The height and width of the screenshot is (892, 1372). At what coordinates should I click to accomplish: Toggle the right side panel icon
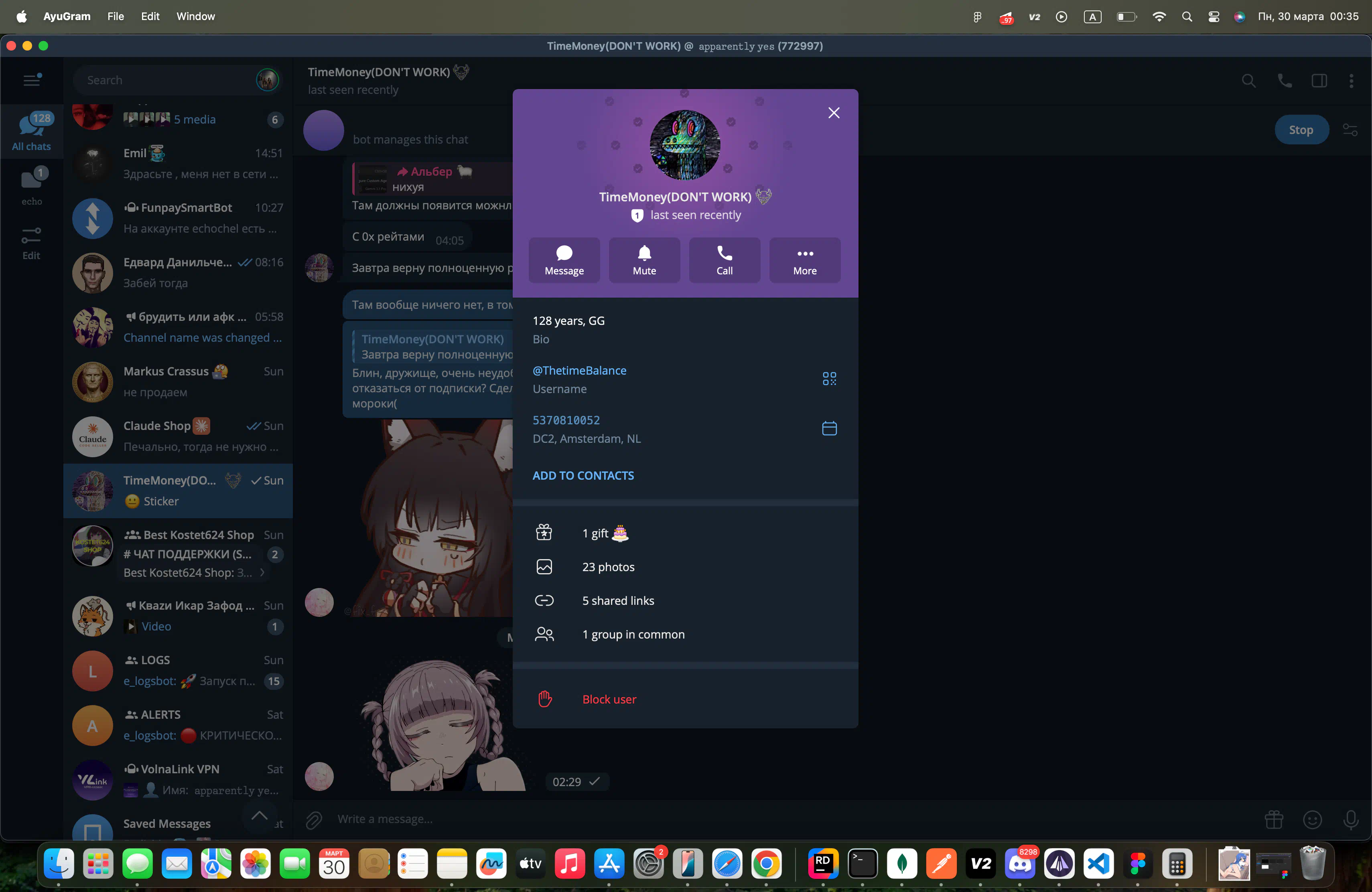(x=1319, y=81)
